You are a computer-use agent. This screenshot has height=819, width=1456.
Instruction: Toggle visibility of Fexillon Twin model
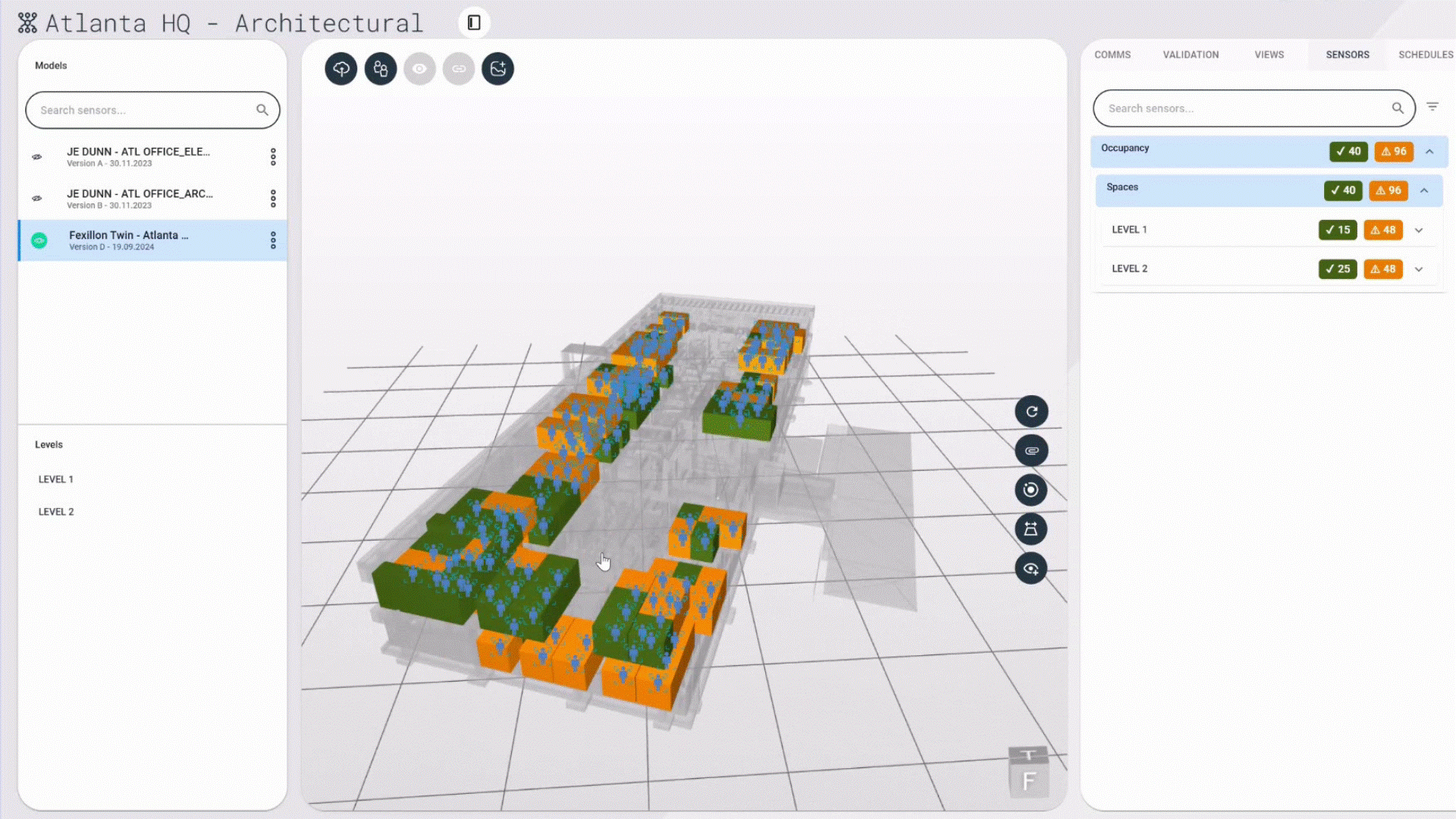coord(39,240)
